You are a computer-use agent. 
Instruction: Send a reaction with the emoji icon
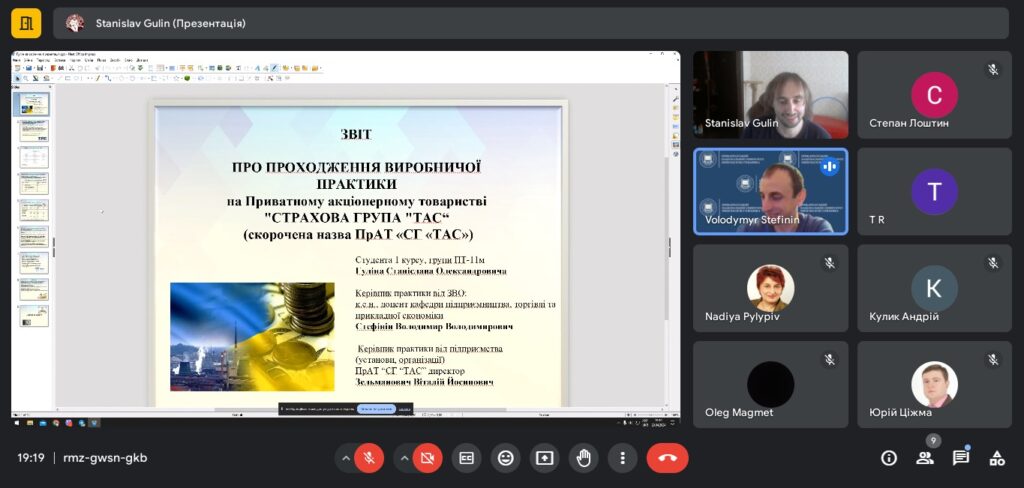click(x=506, y=458)
